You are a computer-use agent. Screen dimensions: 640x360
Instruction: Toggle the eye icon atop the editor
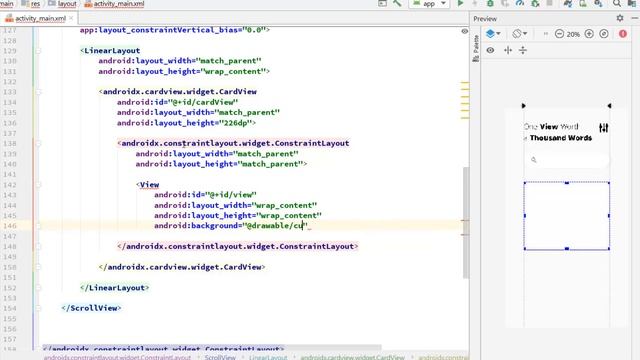464,31
